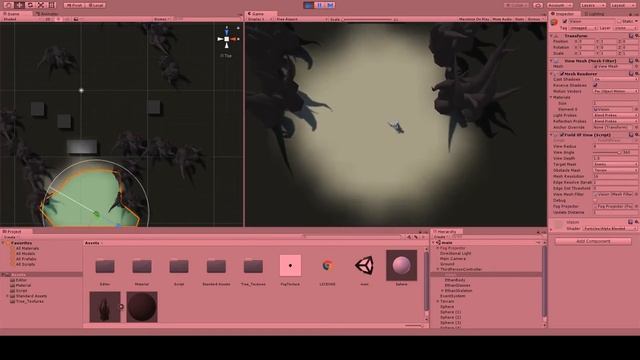Open the Layers dropdown
This screenshot has height=360, width=640.
tap(593, 5)
